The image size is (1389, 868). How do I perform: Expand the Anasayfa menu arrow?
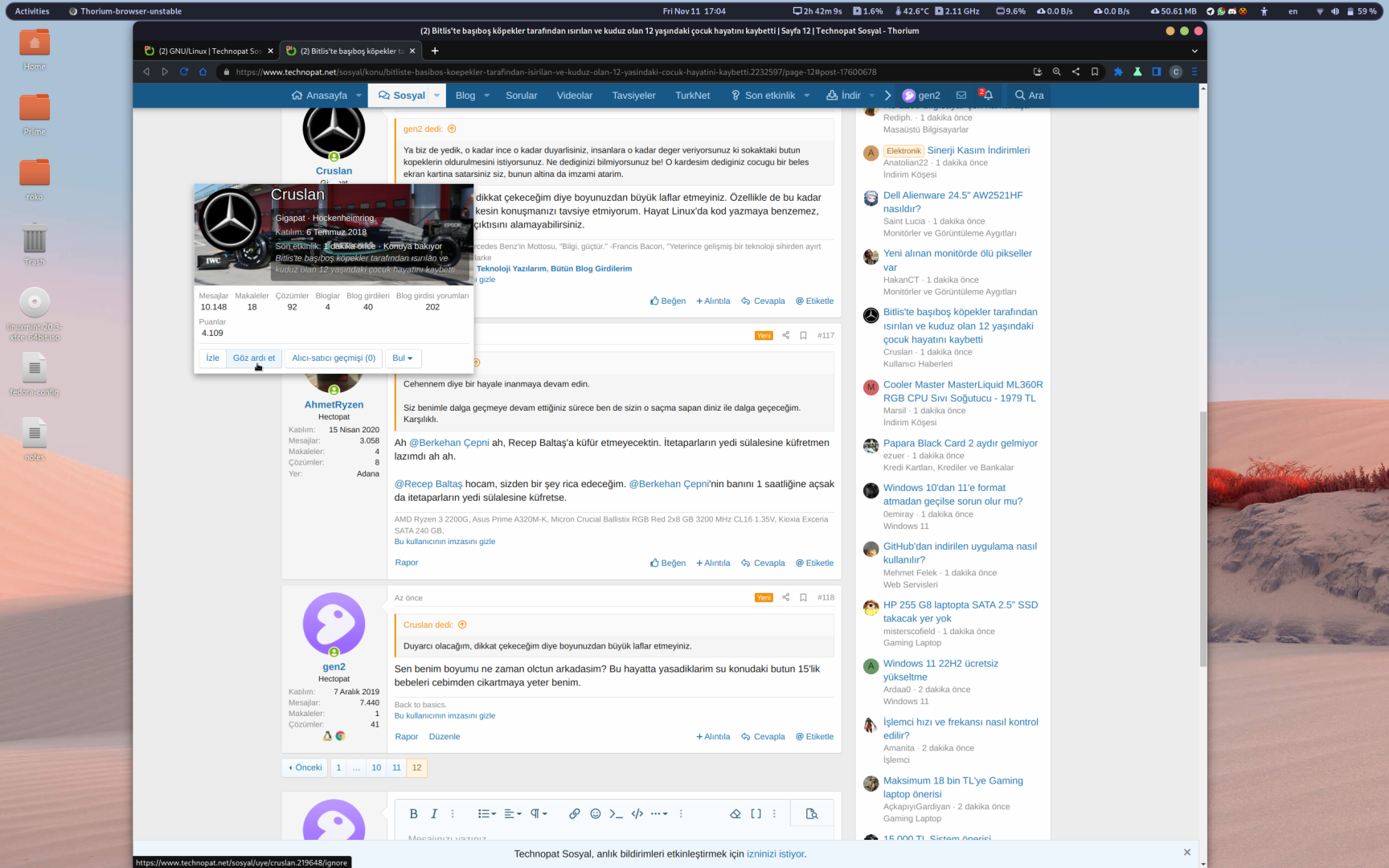tap(359, 95)
